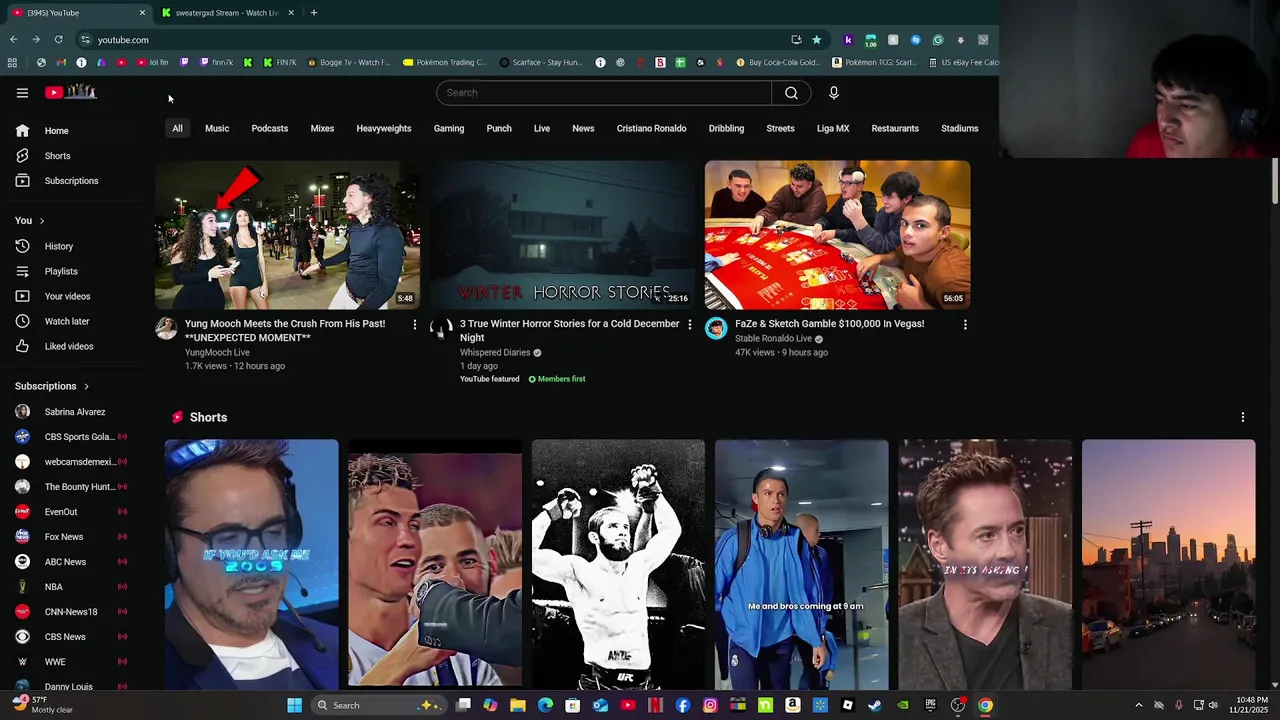Open the Whispered Diaries channel link
Viewport: 1280px width, 720px height.
[x=495, y=352]
